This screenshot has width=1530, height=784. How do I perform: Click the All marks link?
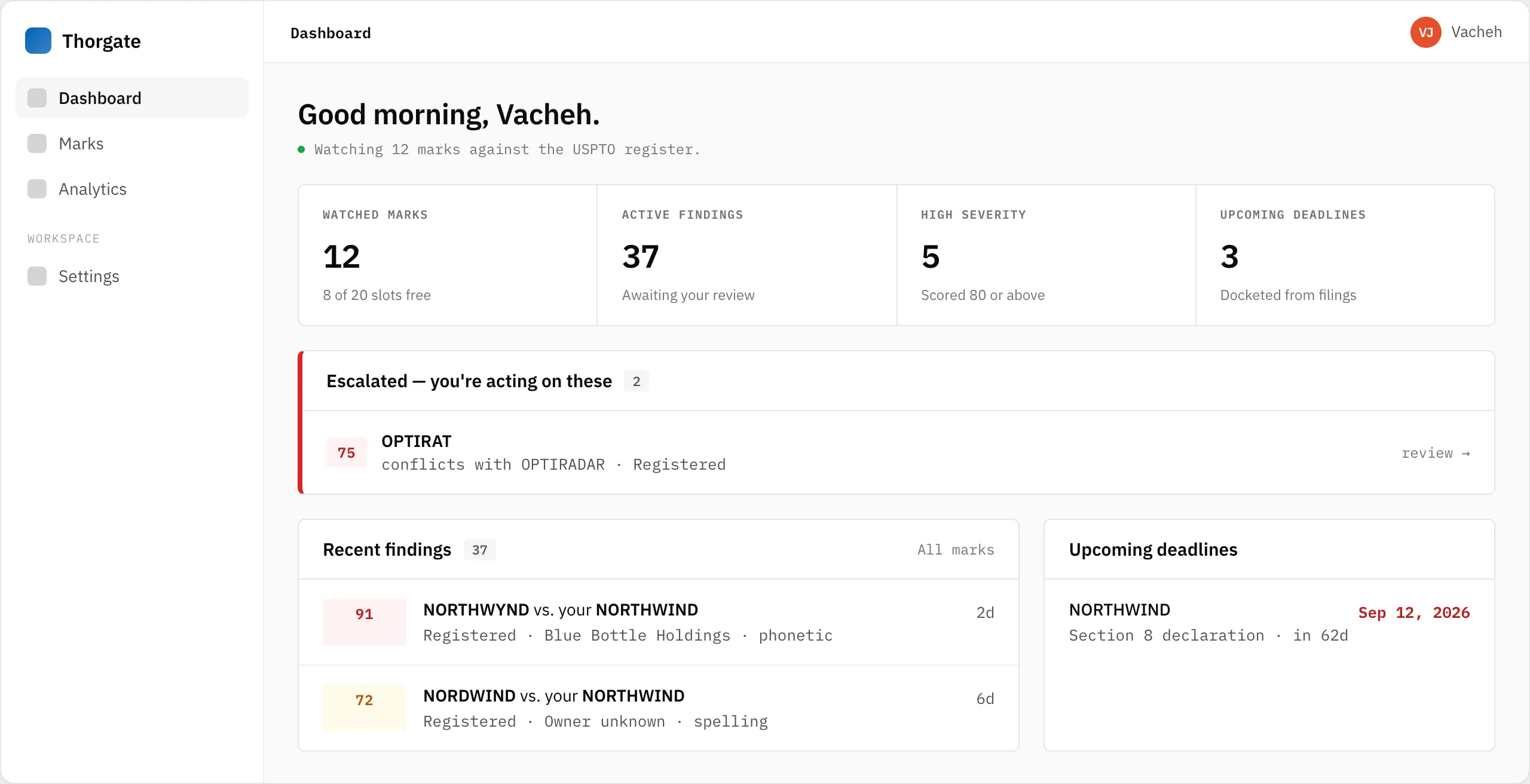(x=956, y=550)
